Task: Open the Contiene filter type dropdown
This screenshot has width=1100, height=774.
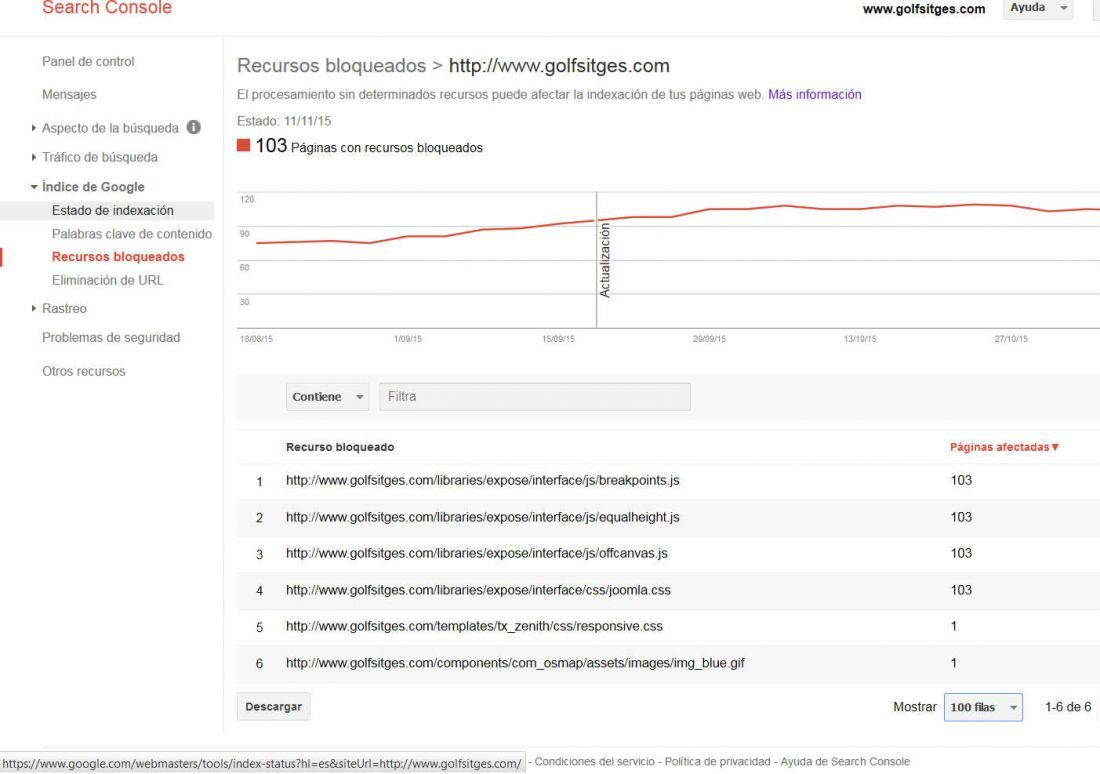Action: tap(327, 396)
